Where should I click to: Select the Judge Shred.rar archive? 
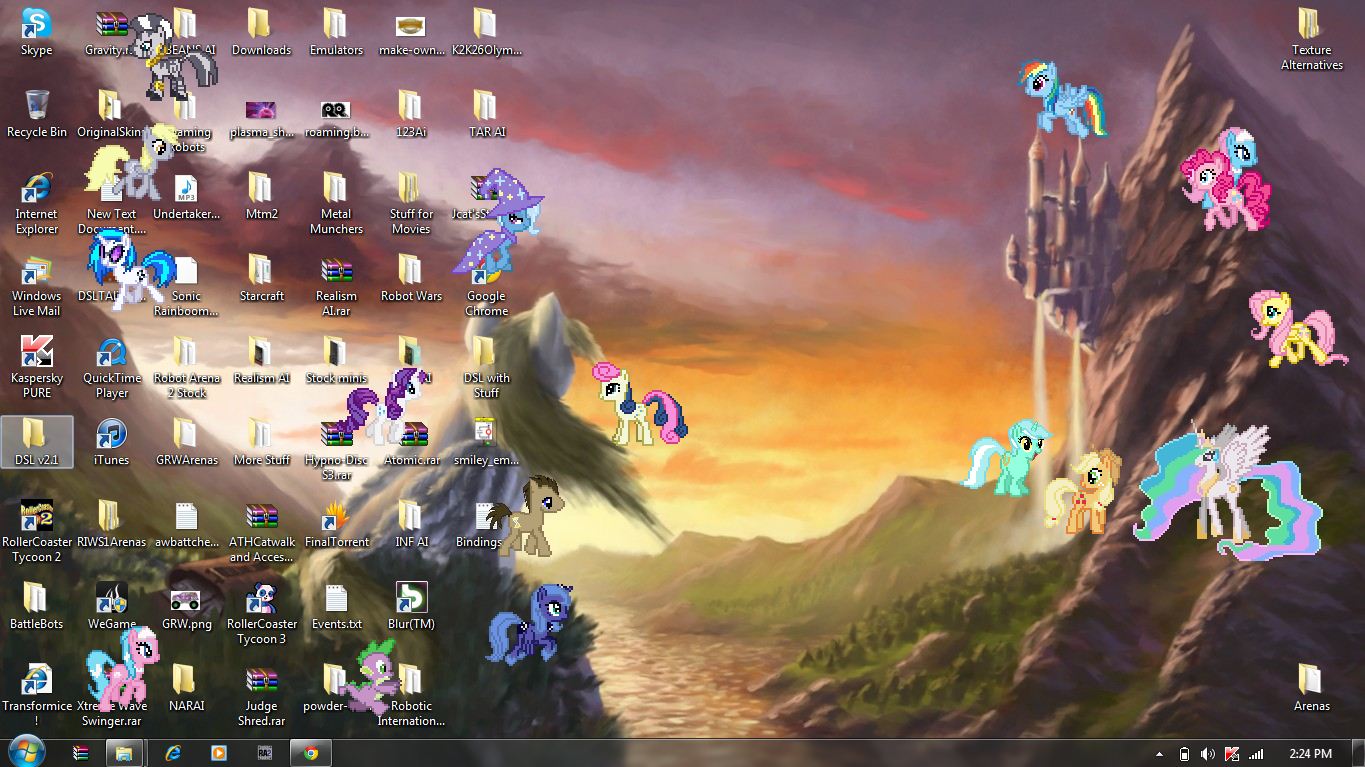[x=261, y=695]
